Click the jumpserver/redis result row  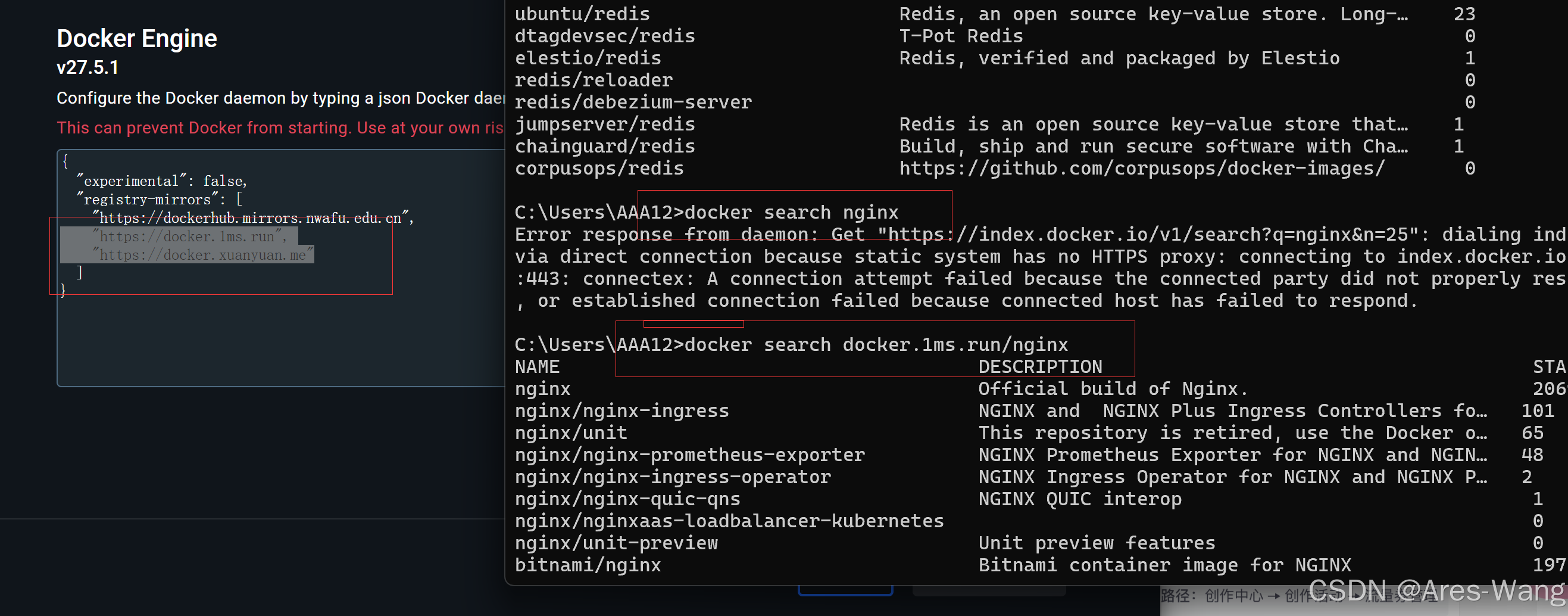point(605,124)
